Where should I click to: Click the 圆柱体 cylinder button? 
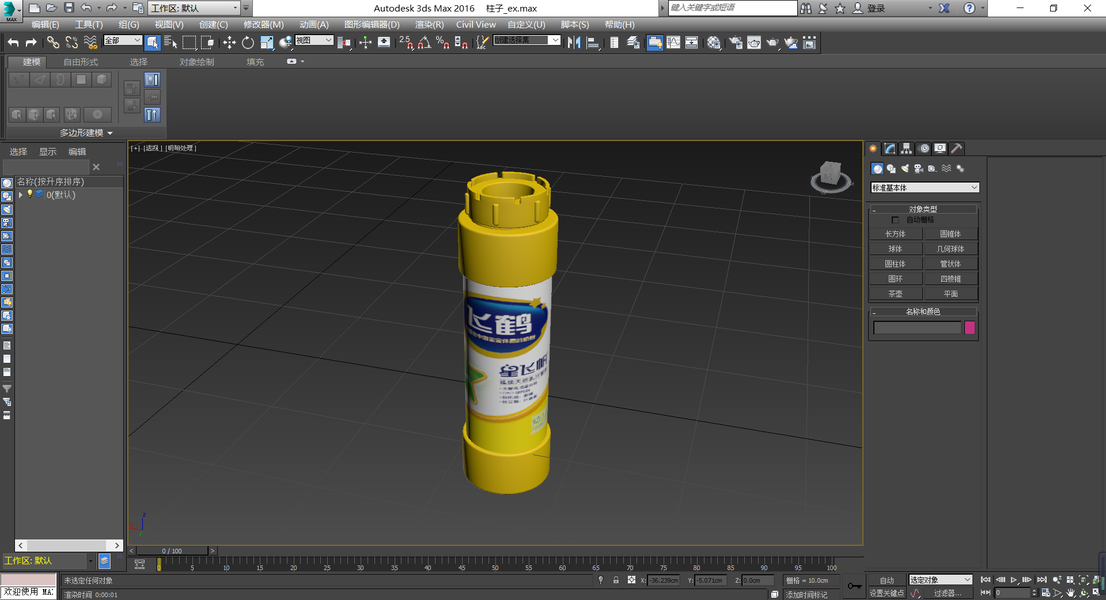[x=895, y=264]
